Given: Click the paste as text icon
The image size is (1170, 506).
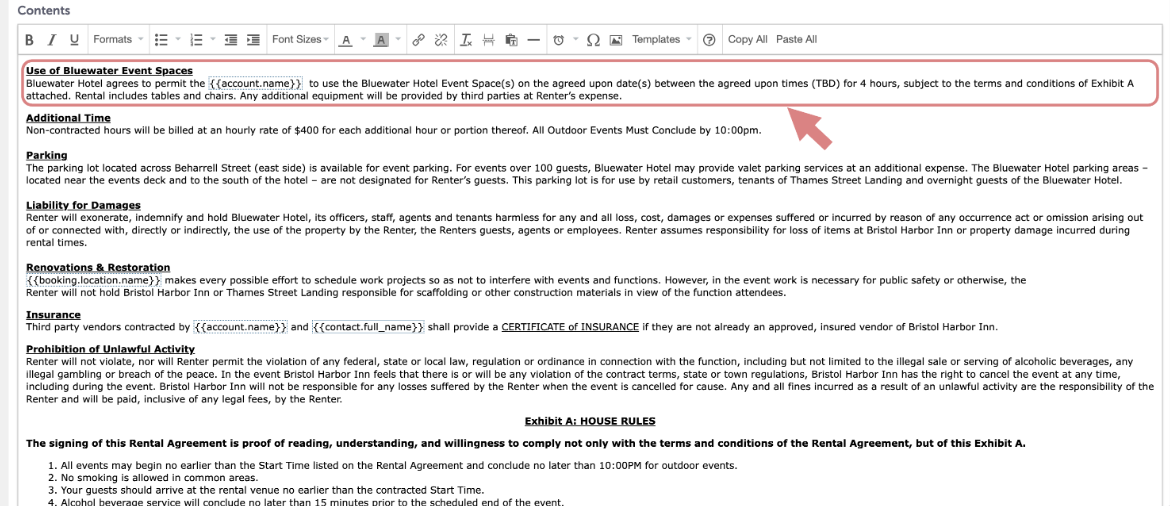Looking at the screenshot, I should coord(511,40).
